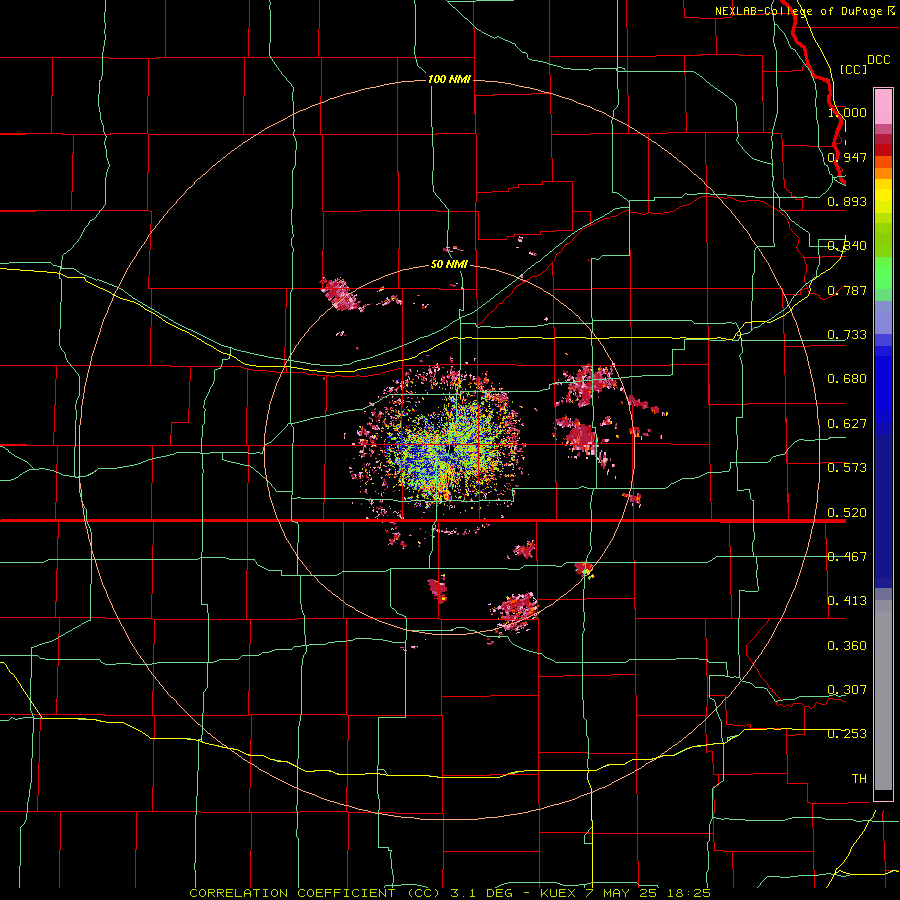Click the 0.573 legend value

(x=847, y=468)
